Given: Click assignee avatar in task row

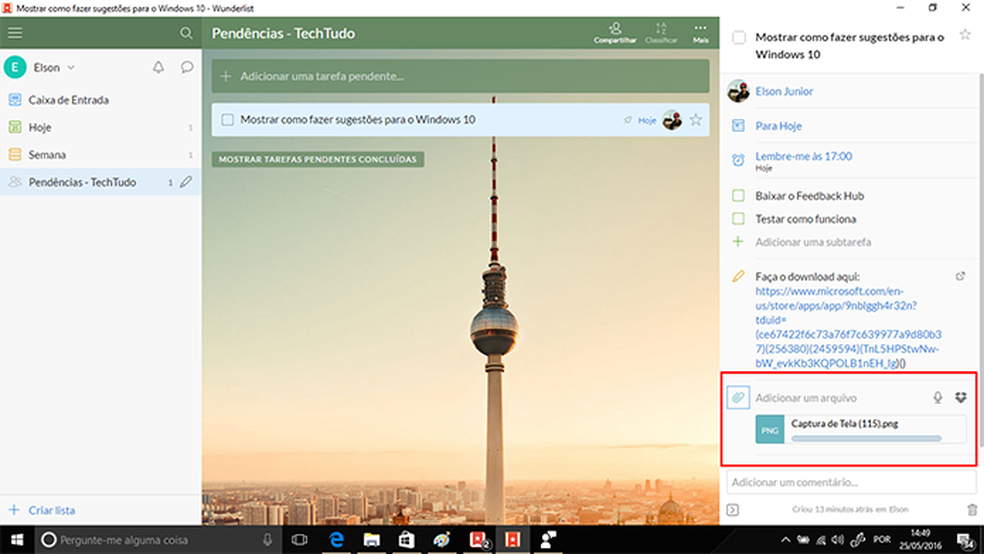Looking at the screenshot, I should coord(672,120).
